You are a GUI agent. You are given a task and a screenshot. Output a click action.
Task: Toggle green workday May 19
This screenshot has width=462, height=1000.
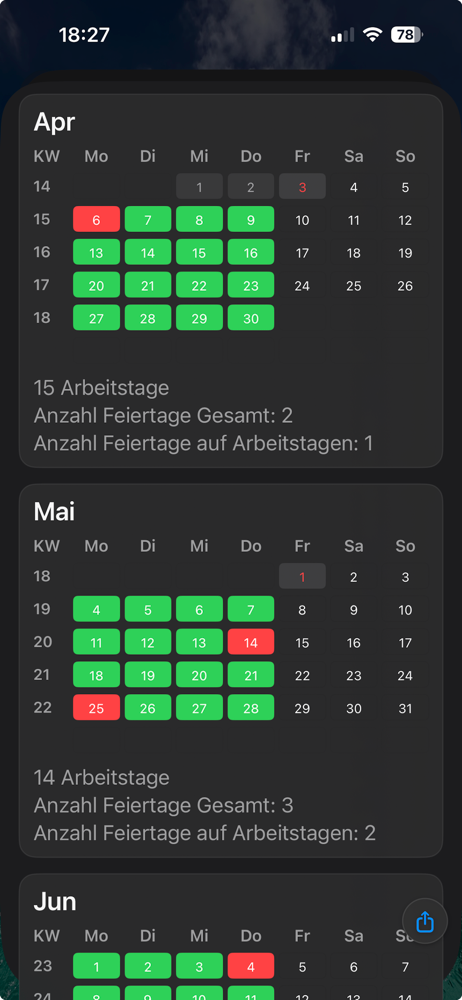coord(147,675)
